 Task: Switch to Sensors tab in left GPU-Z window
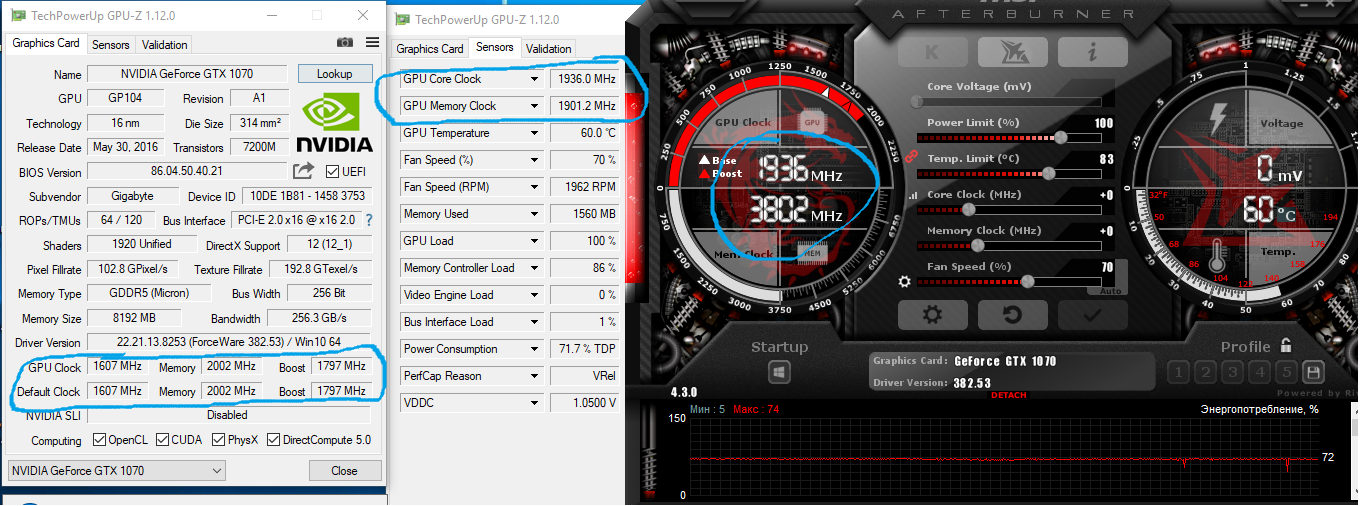pos(111,45)
